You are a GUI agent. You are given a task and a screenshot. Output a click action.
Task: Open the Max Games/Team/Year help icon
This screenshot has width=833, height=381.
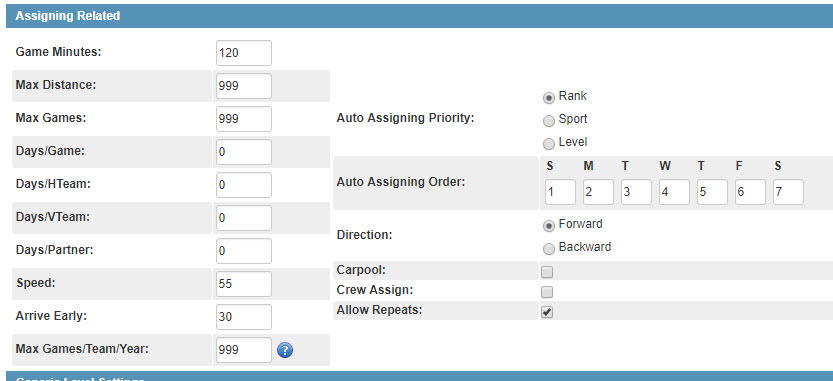point(285,350)
